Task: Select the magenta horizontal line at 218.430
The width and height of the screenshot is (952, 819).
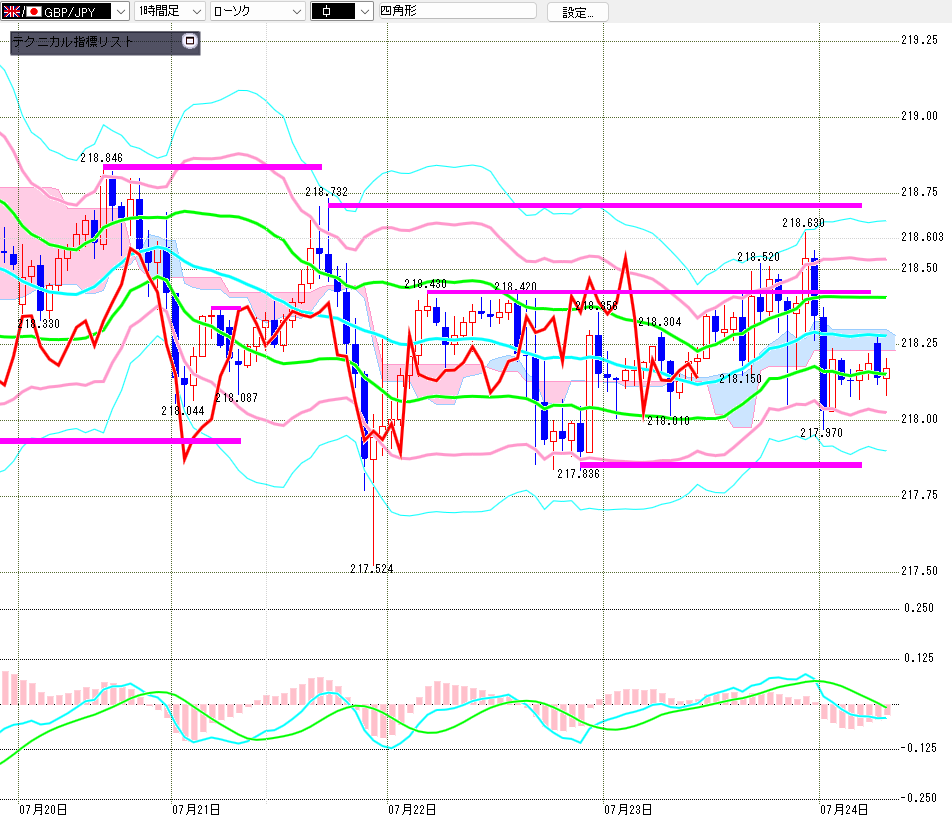Action: [x=649, y=292]
